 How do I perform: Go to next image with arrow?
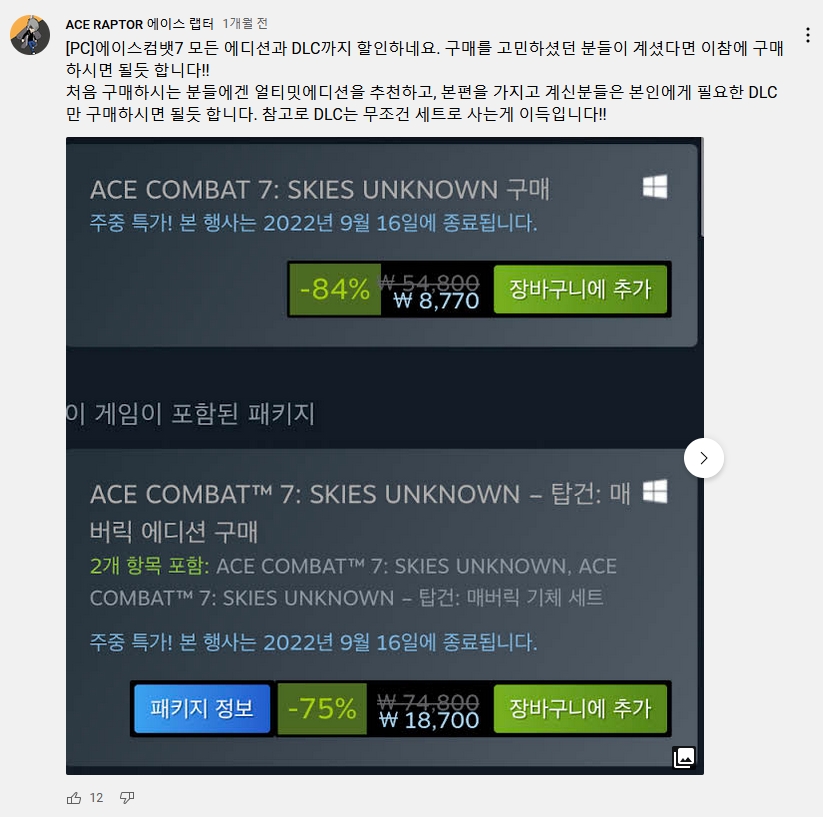pos(704,458)
